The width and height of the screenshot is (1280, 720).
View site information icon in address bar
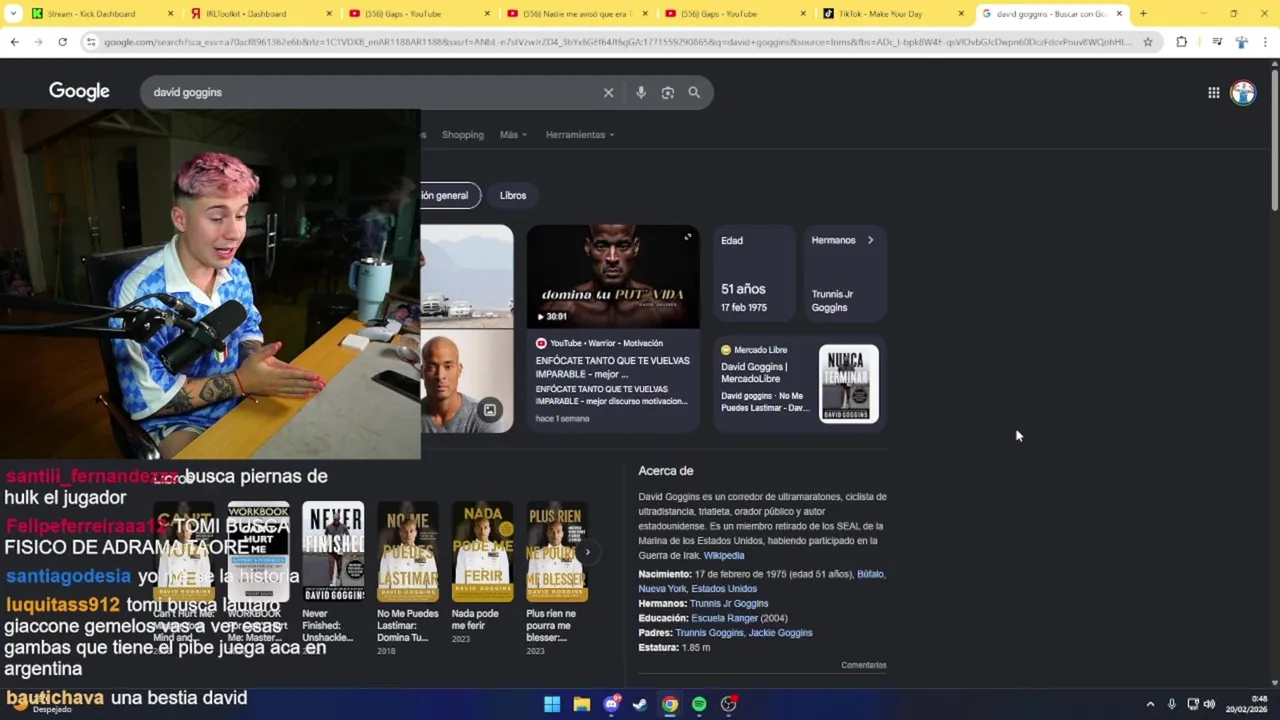(91, 42)
